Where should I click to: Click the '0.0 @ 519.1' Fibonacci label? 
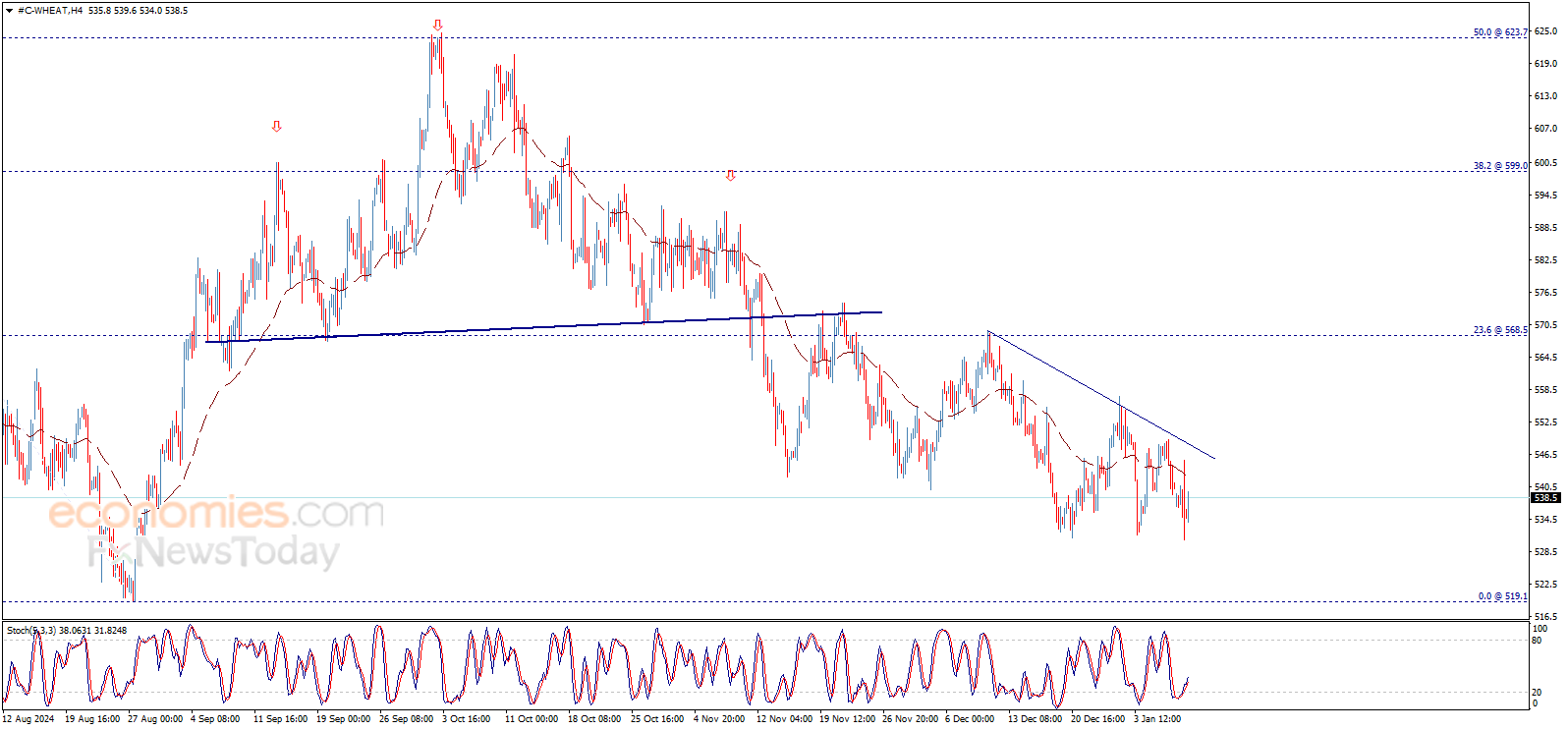click(1503, 596)
